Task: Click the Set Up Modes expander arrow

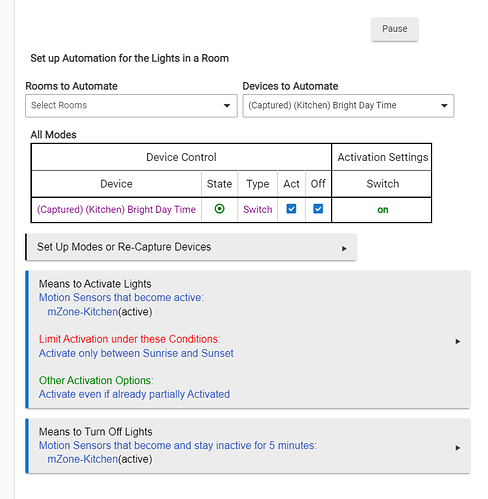Action: tap(344, 249)
